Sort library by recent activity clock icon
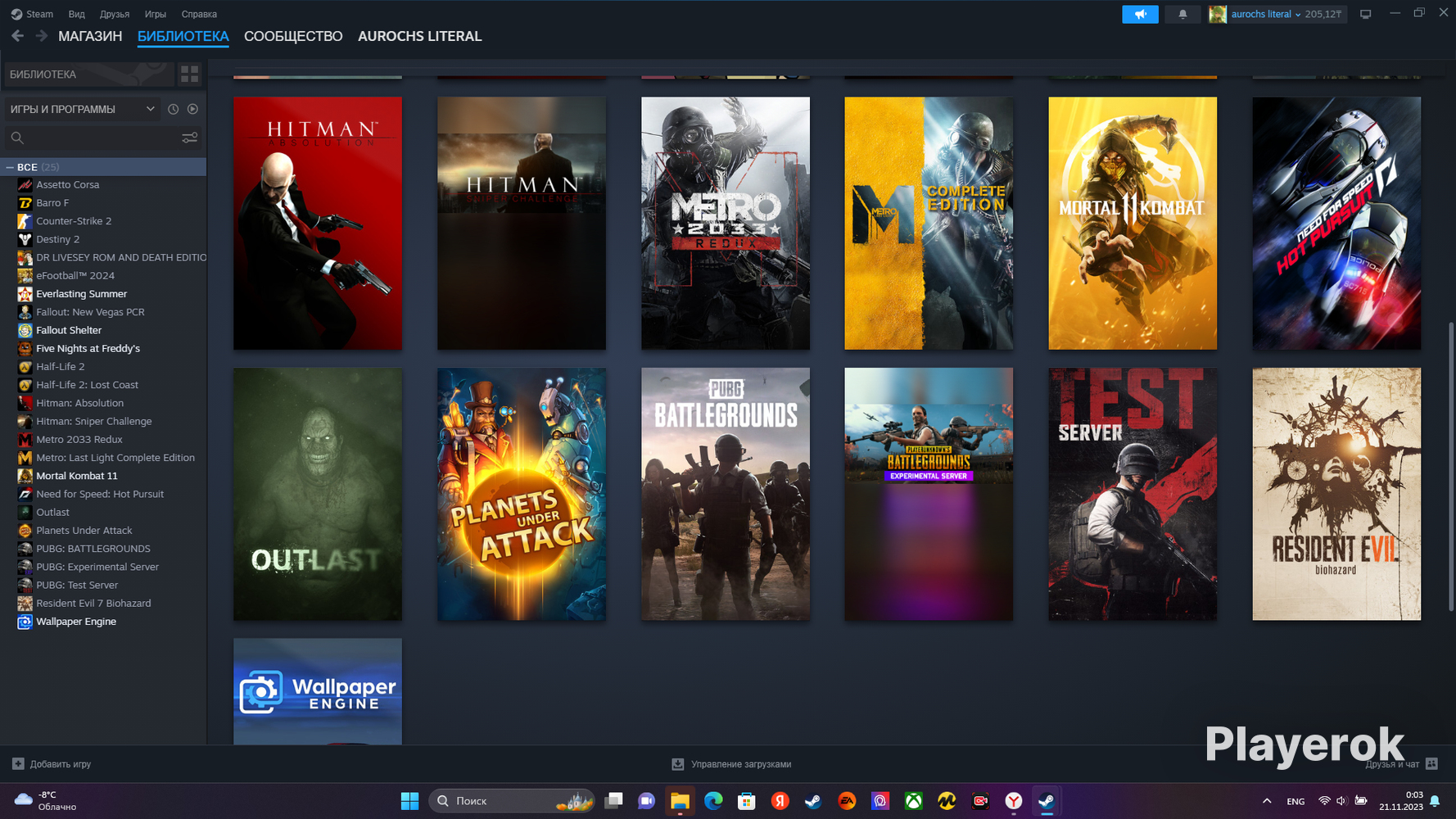1456x819 pixels. tap(173, 109)
